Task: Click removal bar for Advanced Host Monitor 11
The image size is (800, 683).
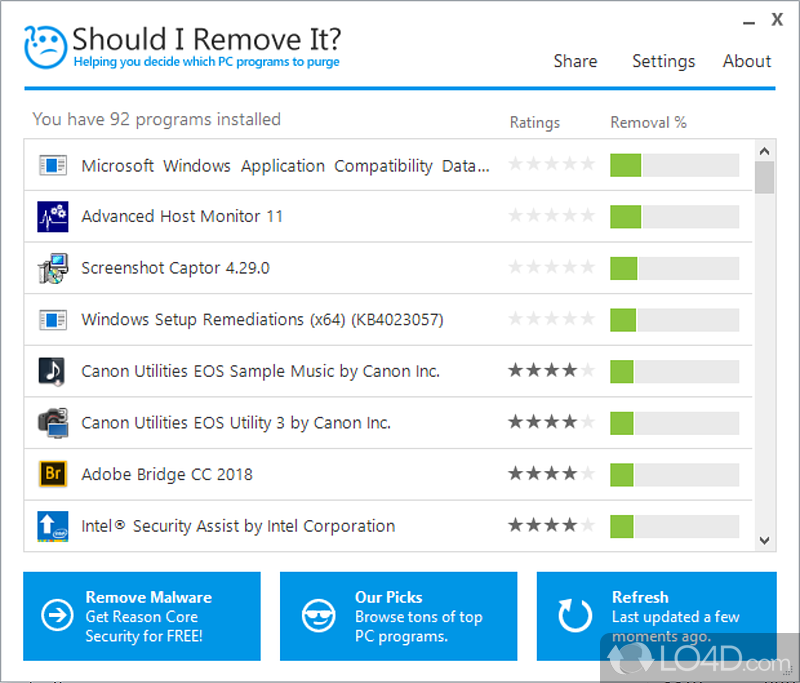Action: (x=674, y=217)
